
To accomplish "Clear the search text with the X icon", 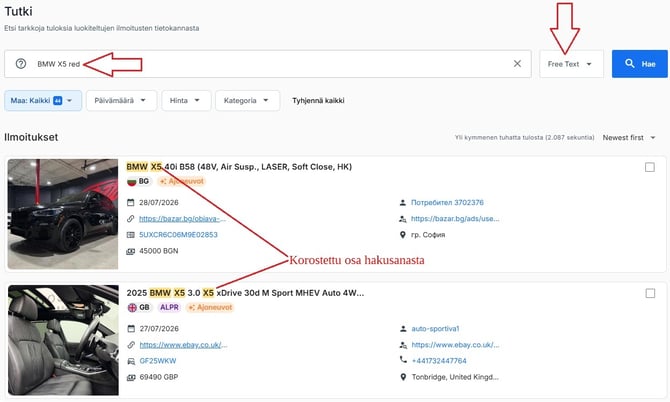I will [x=517, y=64].
